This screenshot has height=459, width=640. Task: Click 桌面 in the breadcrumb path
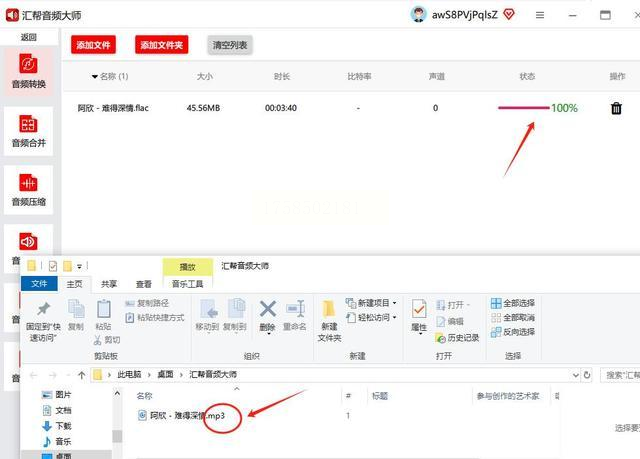click(165, 374)
